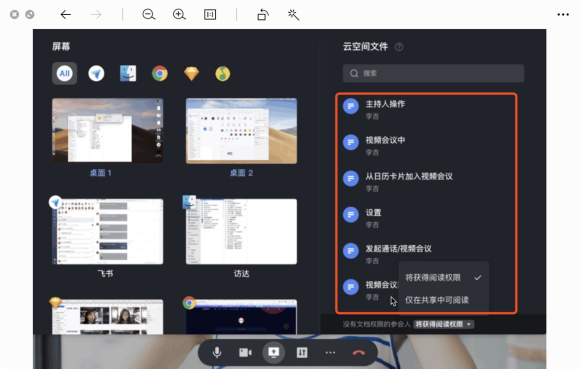Open the more options ellipsis in viewer toolbar

tap(563, 14)
